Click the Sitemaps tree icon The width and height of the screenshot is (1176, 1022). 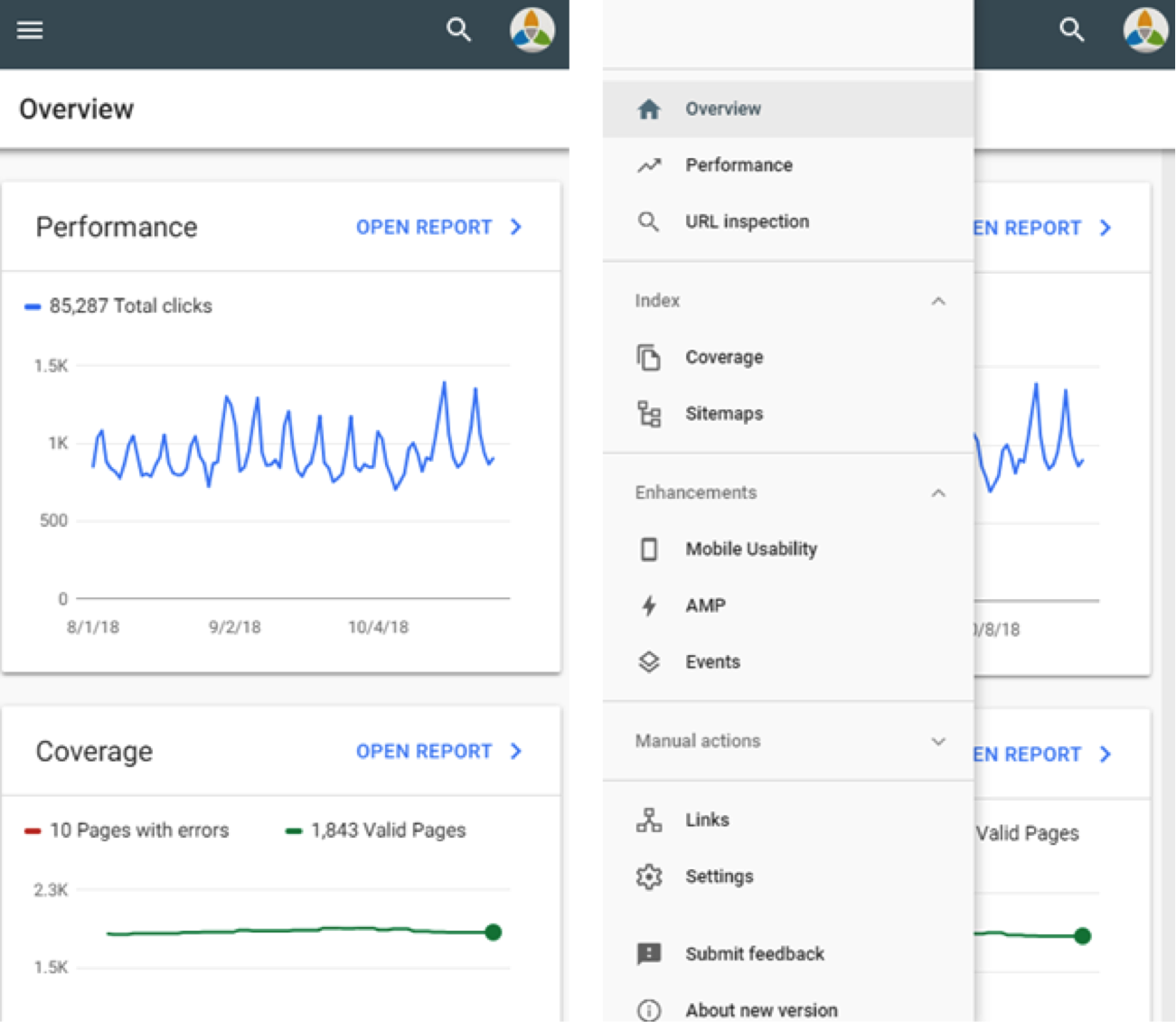click(x=649, y=414)
